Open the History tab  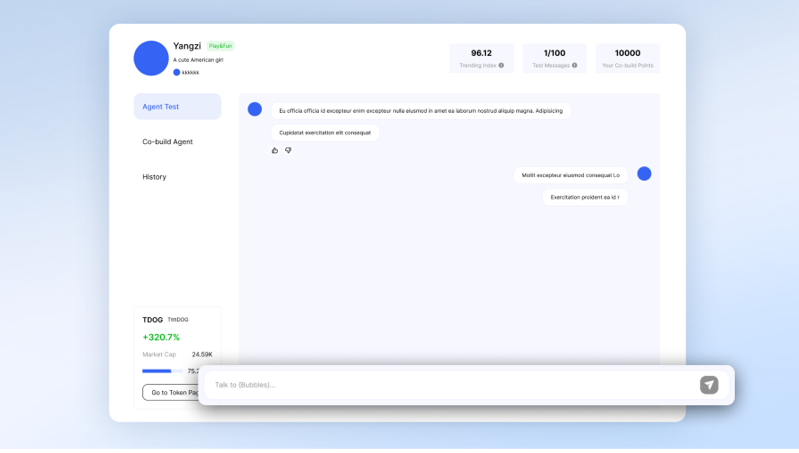(x=155, y=177)
